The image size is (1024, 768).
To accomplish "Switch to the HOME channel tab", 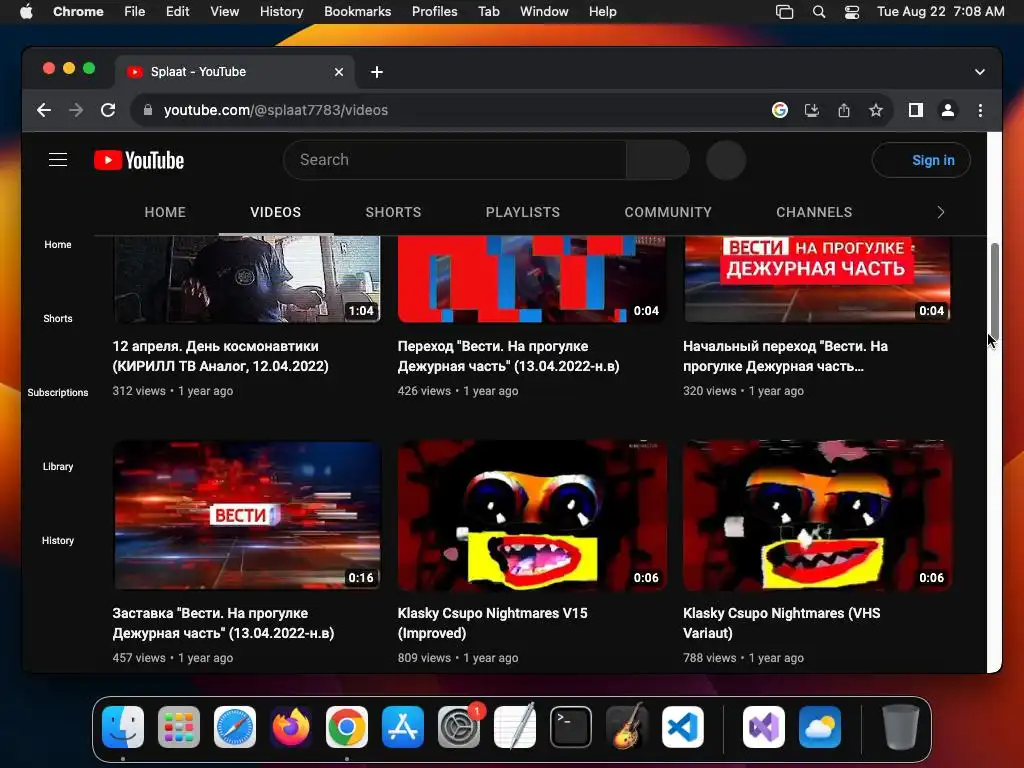I will [165, 212].
